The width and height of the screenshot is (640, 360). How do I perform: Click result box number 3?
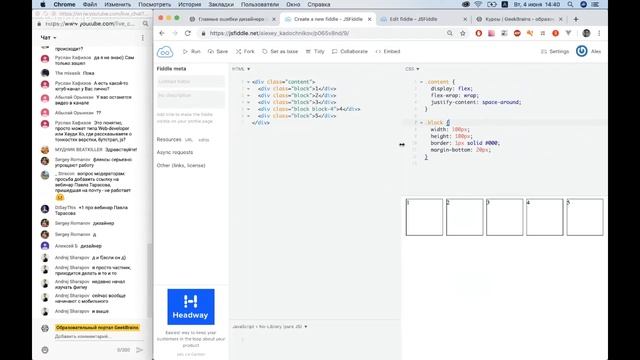[504, 217]
